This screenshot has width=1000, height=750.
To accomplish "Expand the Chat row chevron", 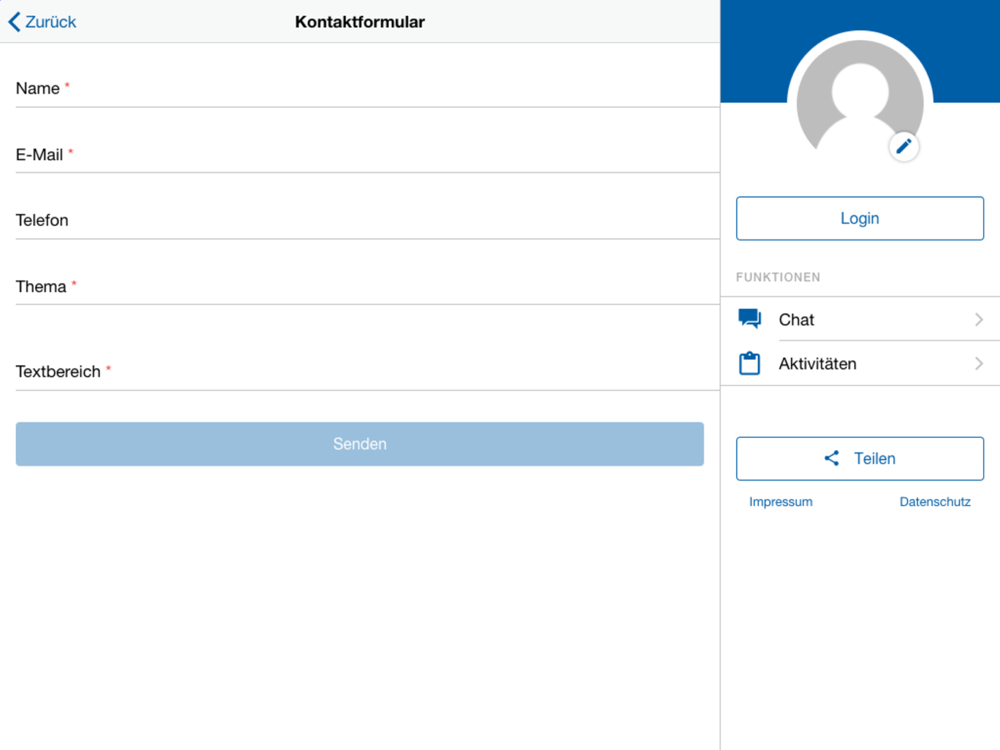I will point(979,320).
